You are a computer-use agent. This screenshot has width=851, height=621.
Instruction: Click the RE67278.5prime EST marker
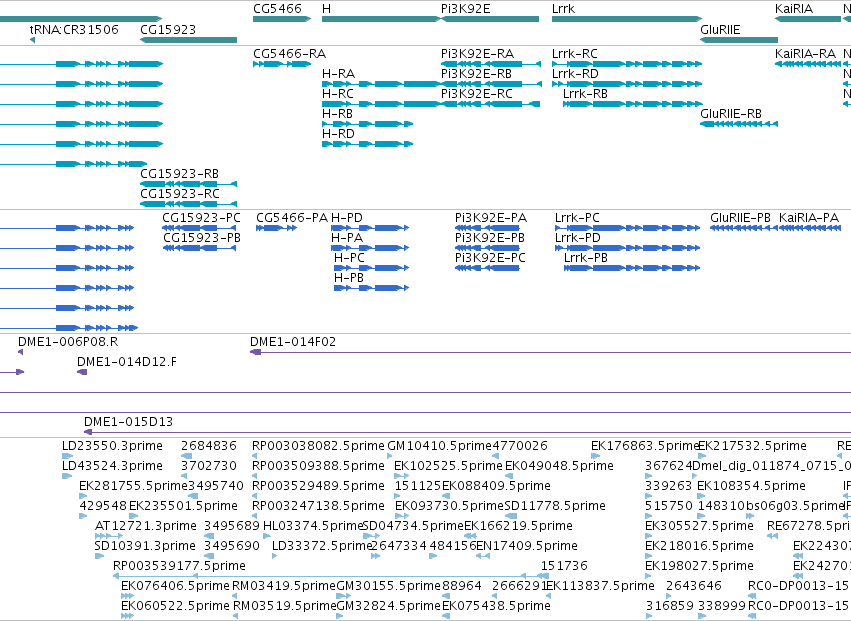[x=772, y=536]
